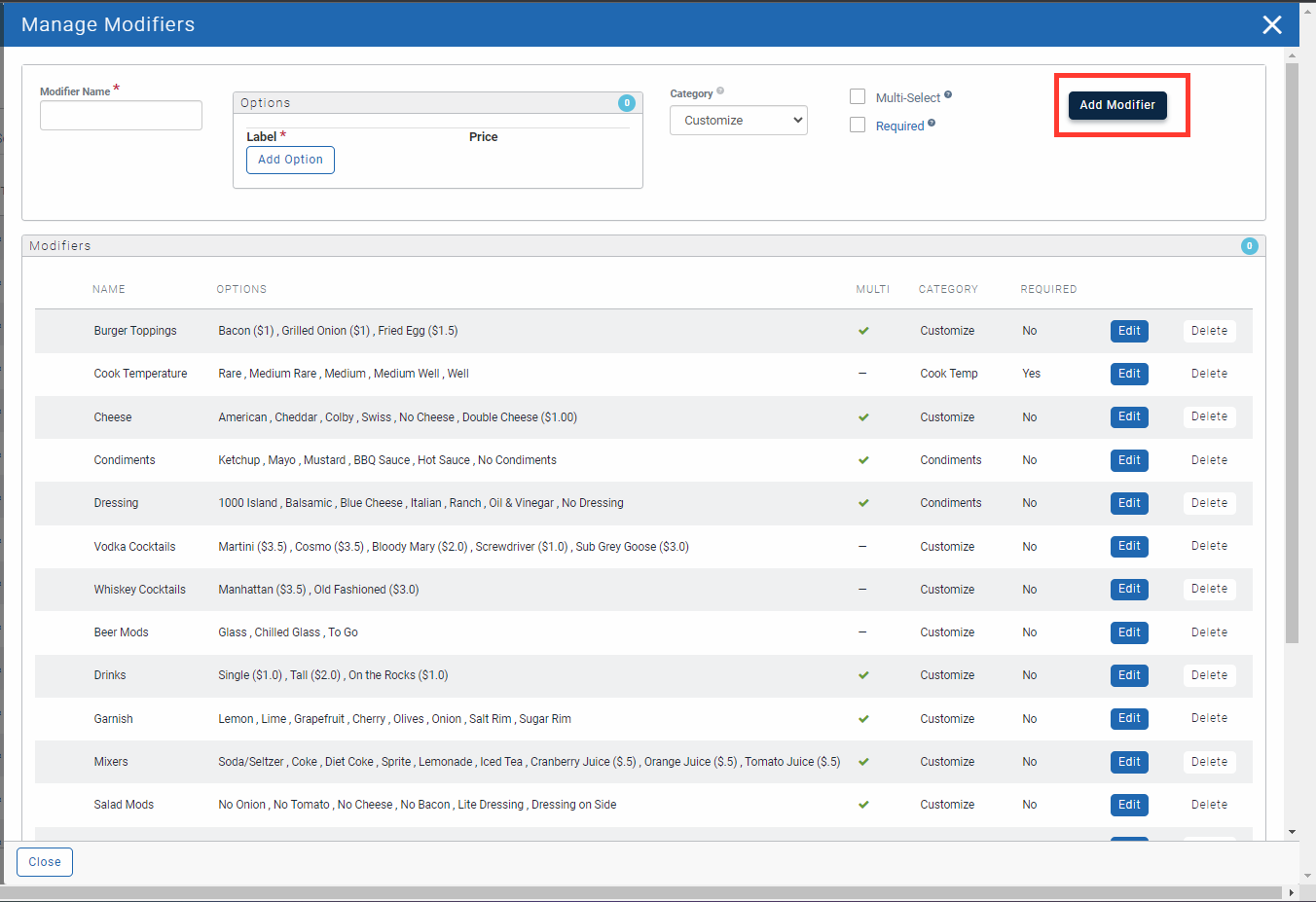Viewport: 1316px width, 902px height.
Task: Click the Add Modifier button
Action: [x=1116, y=105]
